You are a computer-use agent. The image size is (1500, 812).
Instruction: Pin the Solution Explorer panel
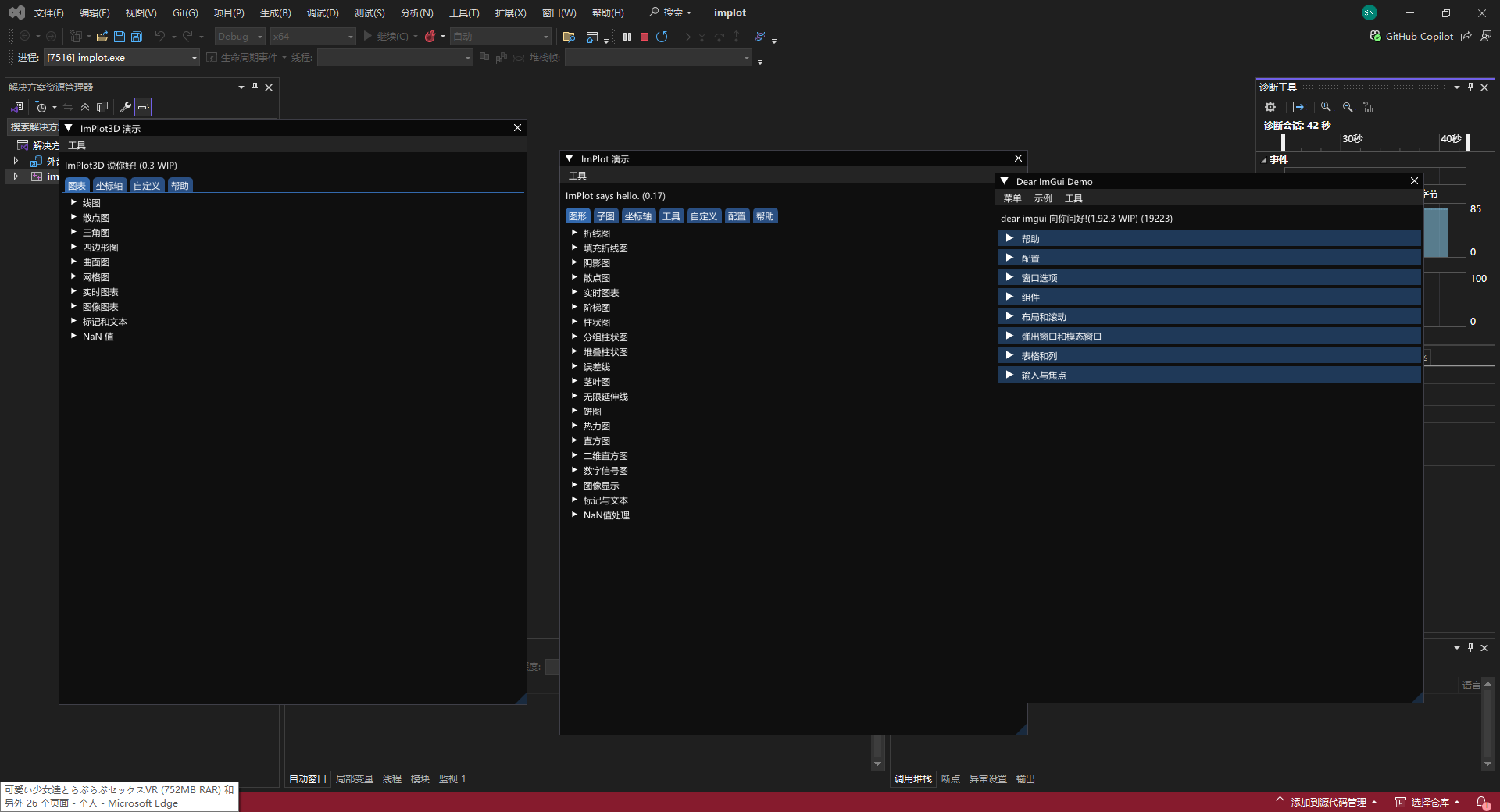pyautogui.click(x=255, y=87)
